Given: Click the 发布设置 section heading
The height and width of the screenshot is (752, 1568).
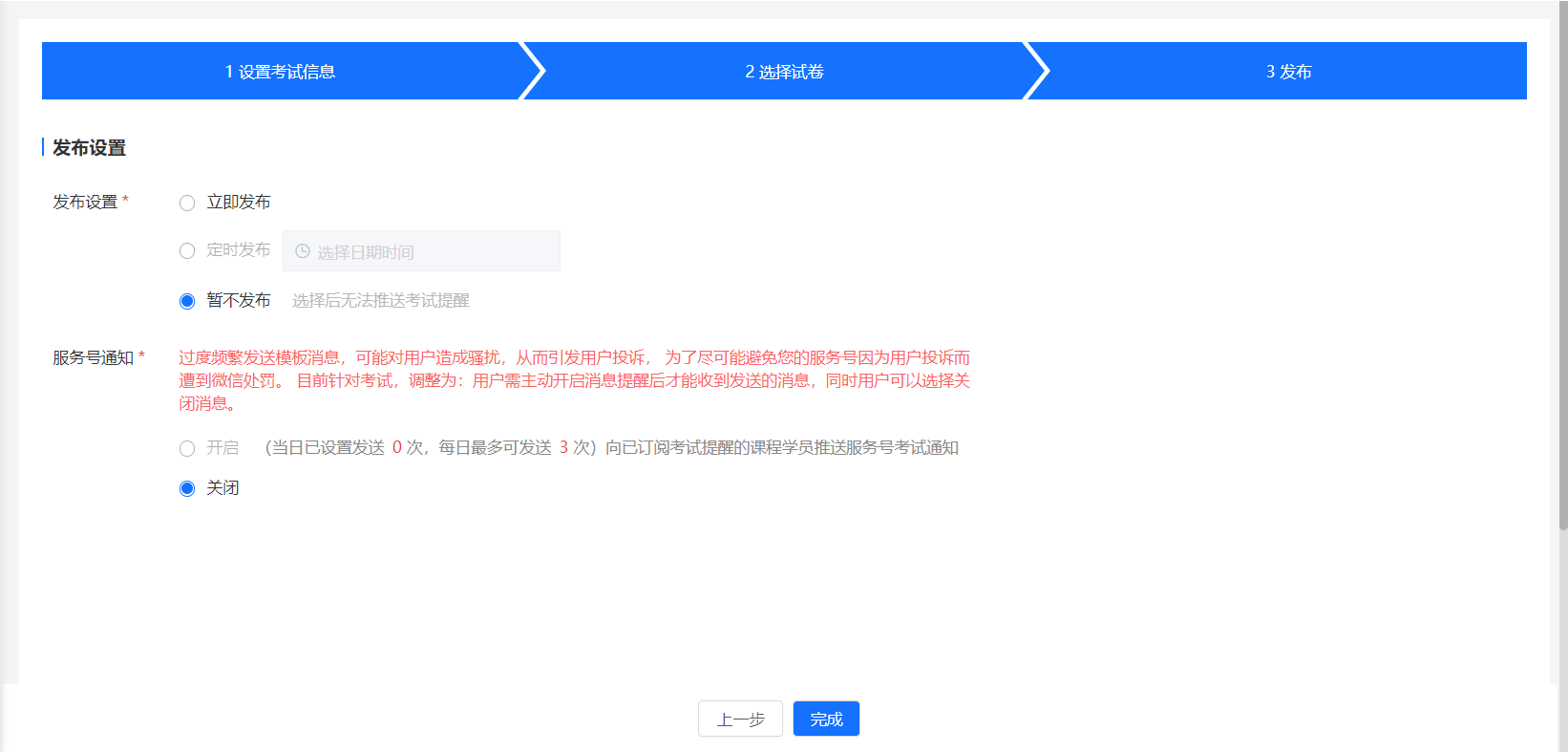Looking at the screenshot, I should click(x=89, y=148).
